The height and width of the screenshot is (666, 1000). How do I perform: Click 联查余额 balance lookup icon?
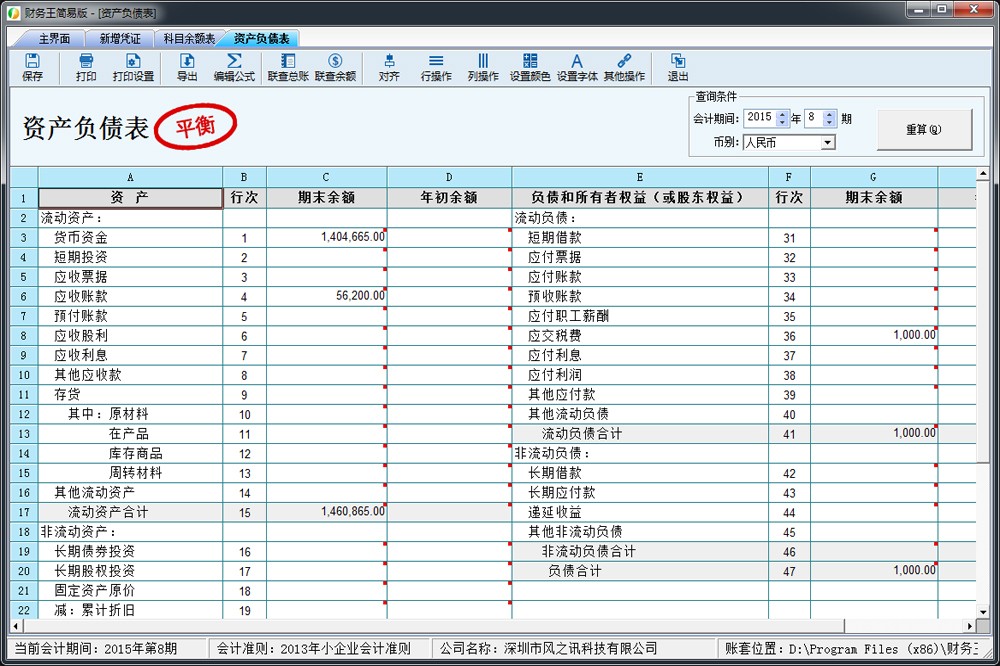[x=335, y=67]
